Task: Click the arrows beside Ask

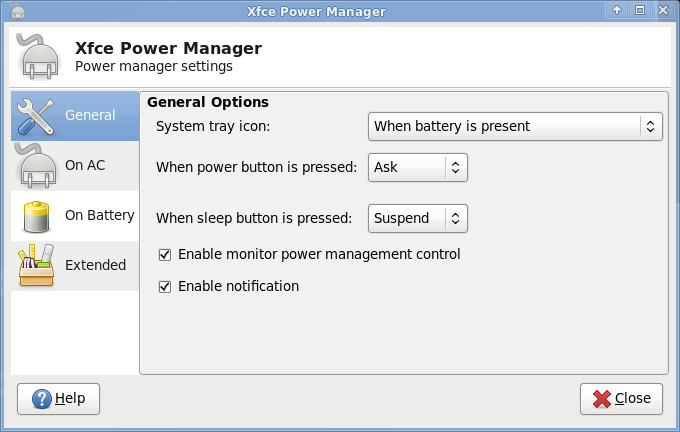Action: click(x=455, y=167)
